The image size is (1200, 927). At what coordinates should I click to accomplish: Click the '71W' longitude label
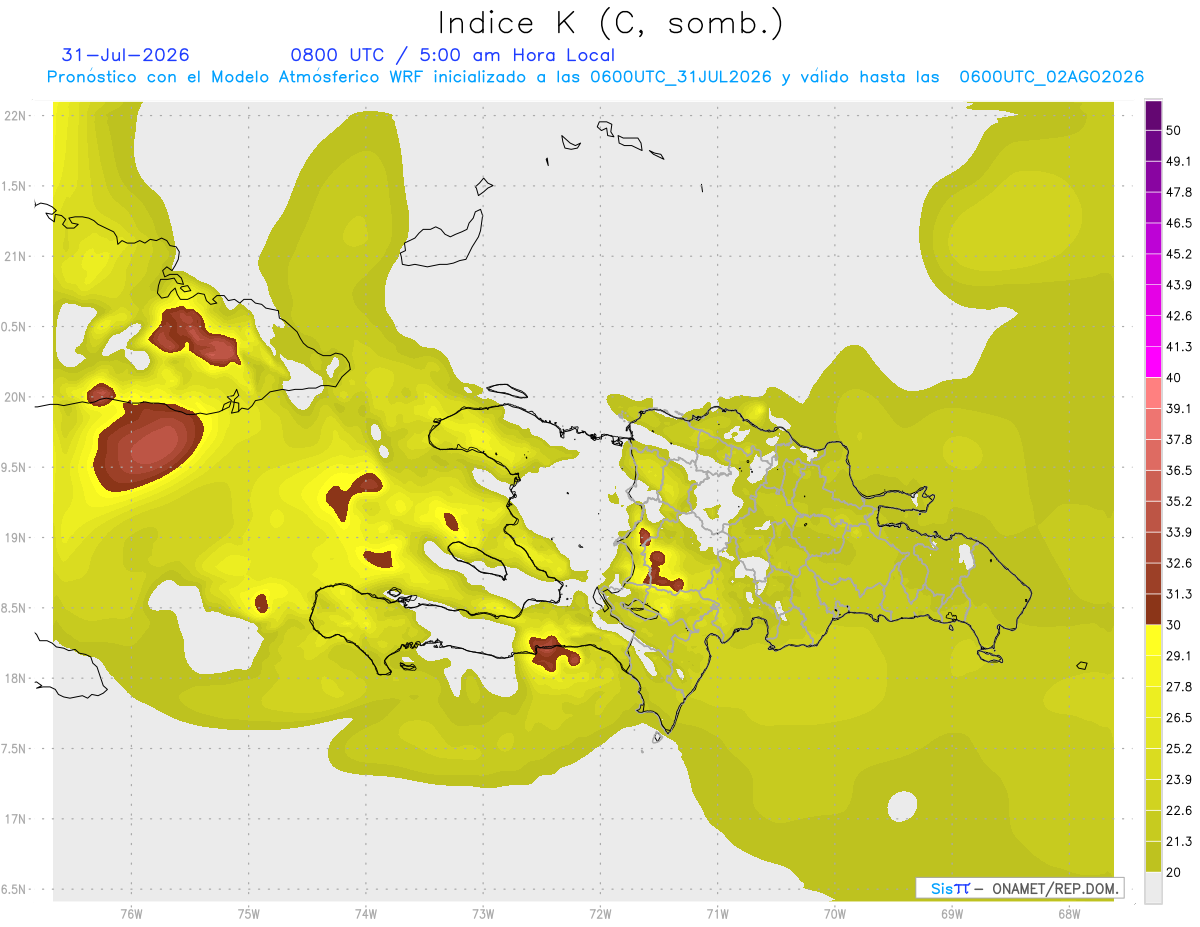point(717,914)
